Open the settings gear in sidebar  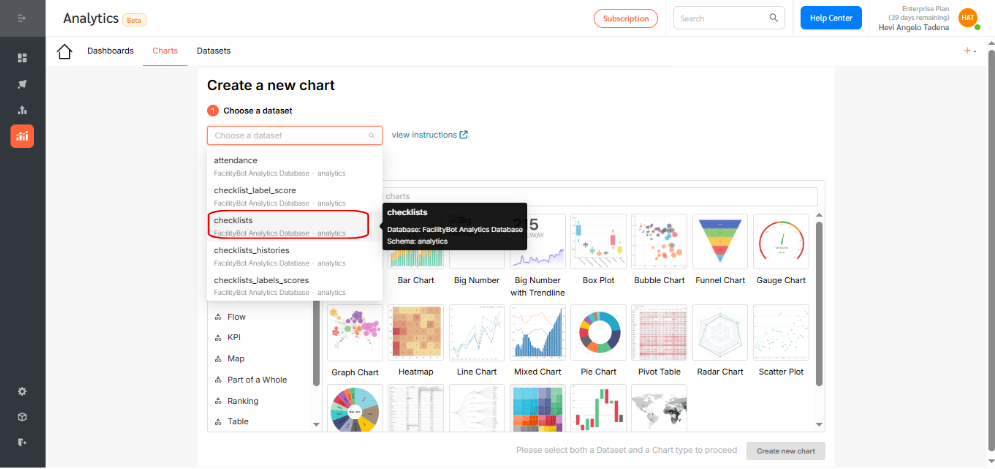pos(22,392)
